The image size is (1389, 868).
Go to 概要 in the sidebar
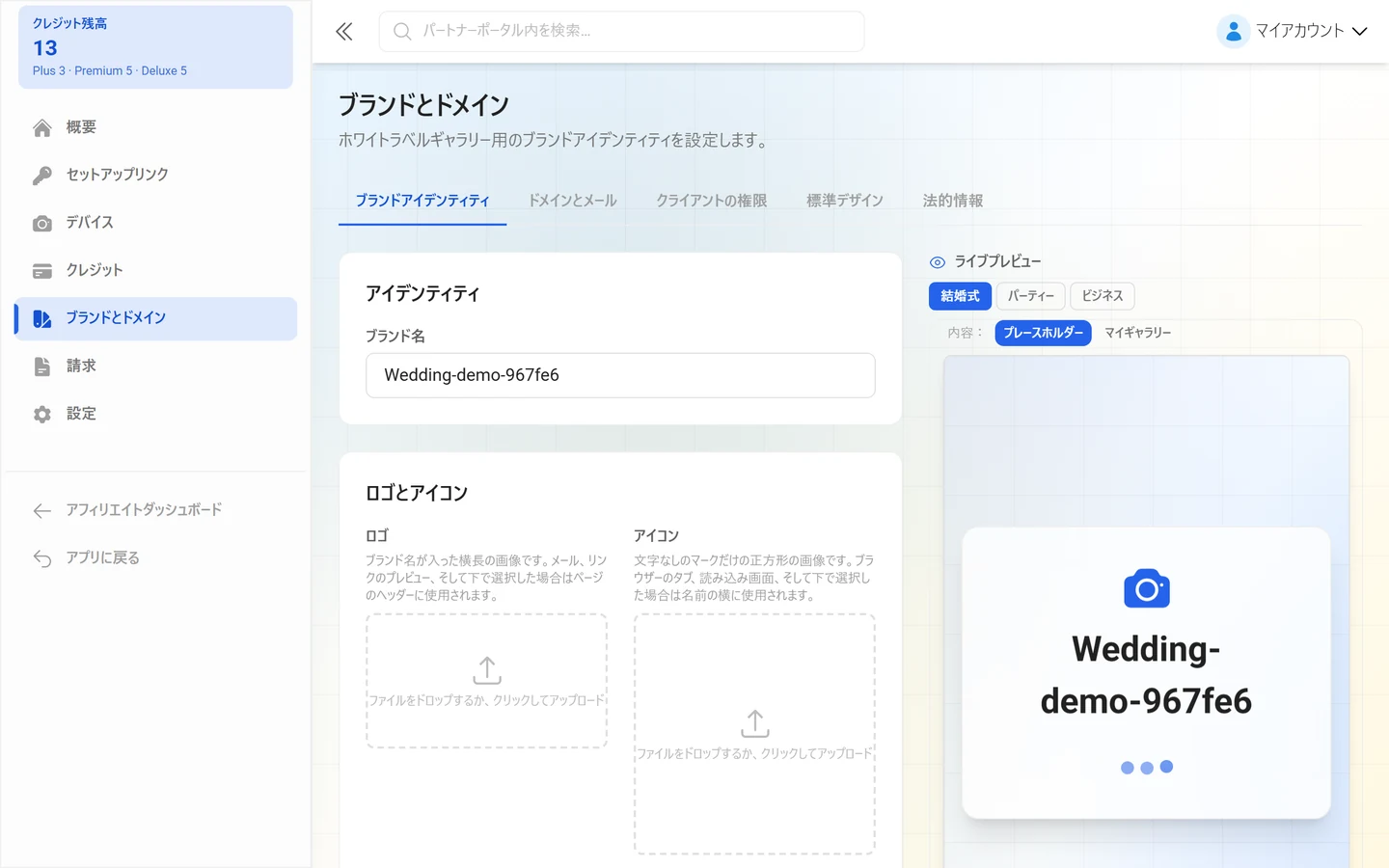[x=156, y=127]
